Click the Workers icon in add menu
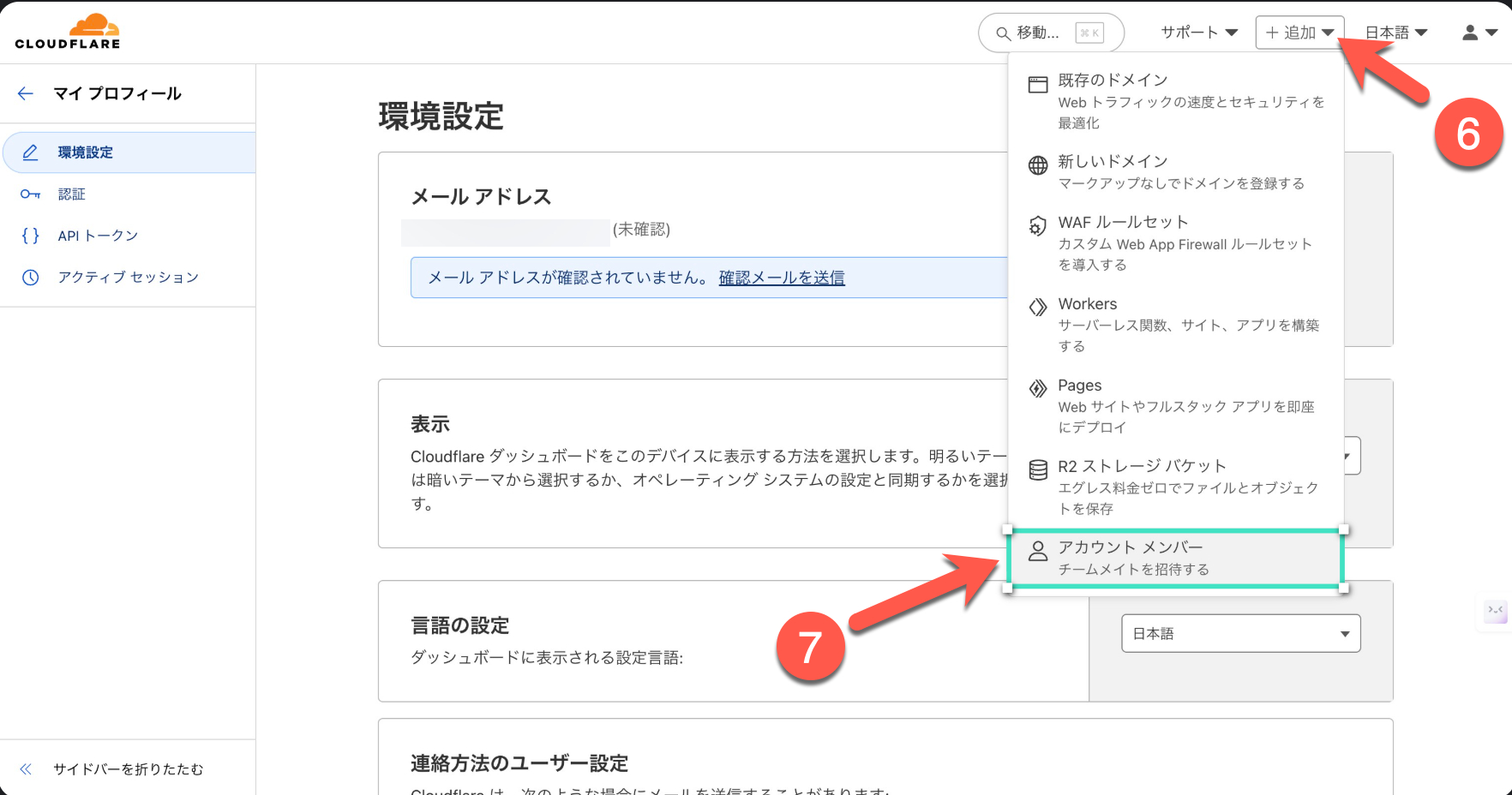This screenshot has height=795, width=1512. click(1038, 307)
